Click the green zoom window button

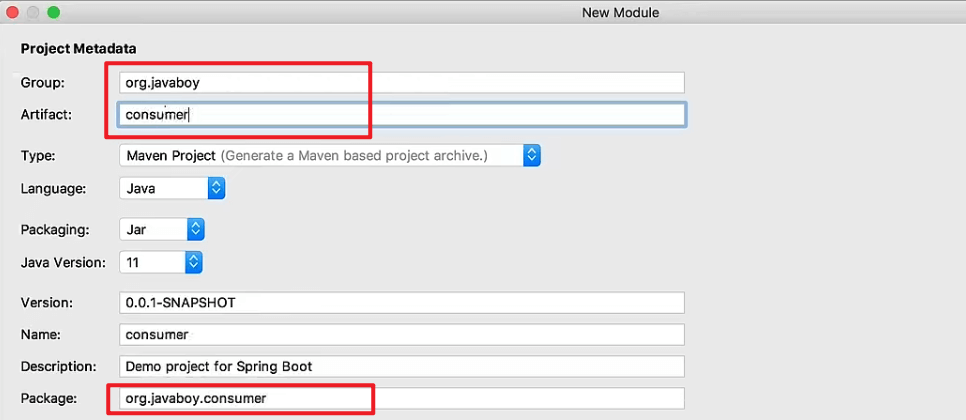pyautogui.click(x=54, y=12)
